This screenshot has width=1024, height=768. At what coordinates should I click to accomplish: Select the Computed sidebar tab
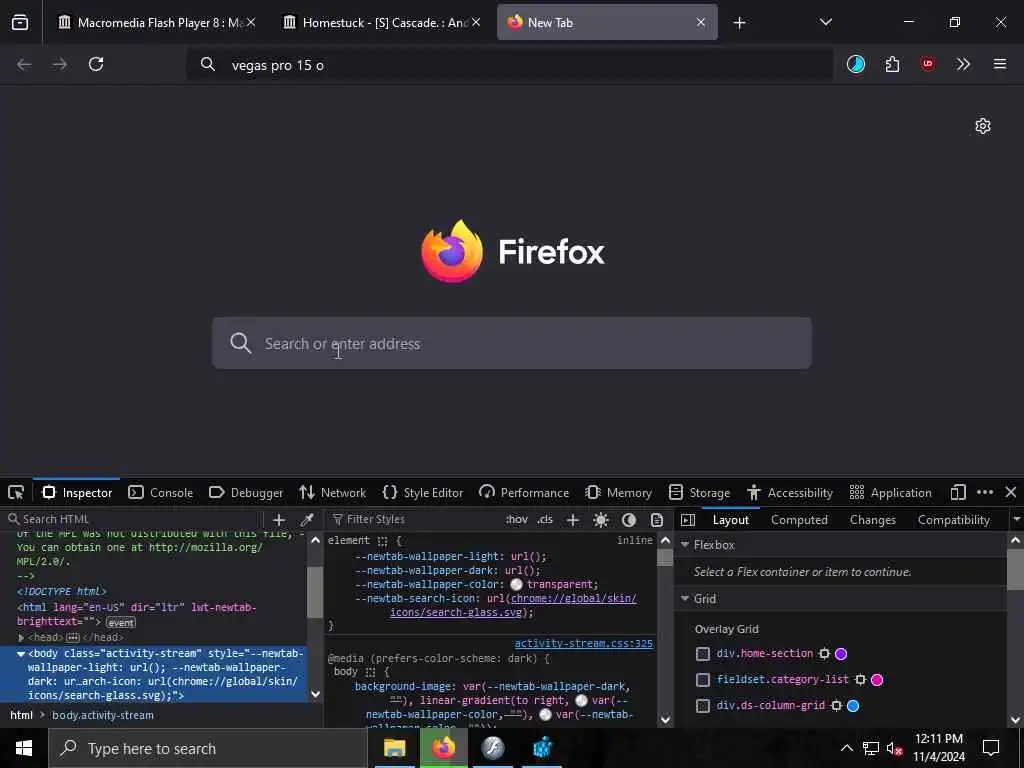[x=799, y=520]
